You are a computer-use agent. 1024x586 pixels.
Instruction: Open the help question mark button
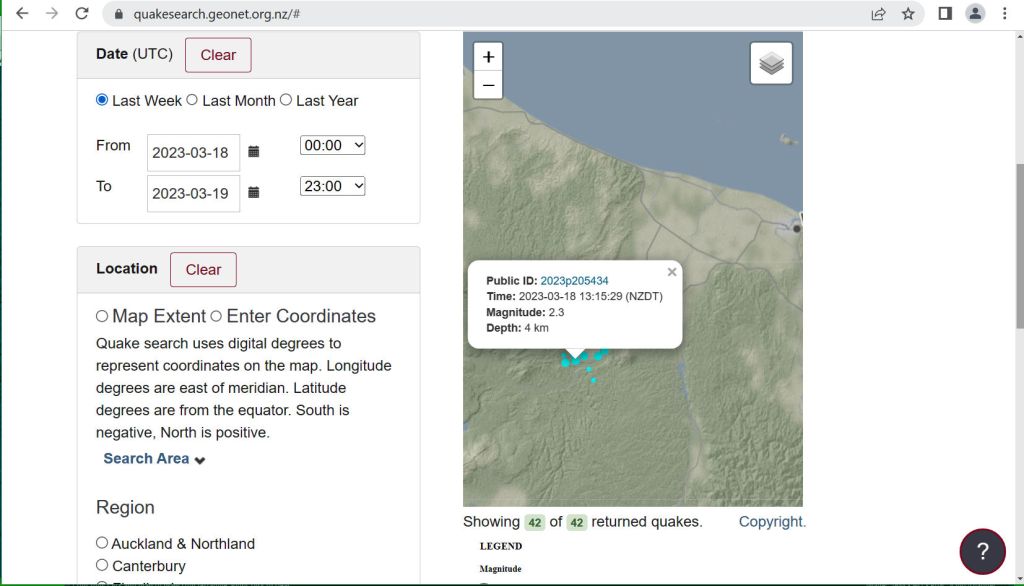[x=982, y=551]
